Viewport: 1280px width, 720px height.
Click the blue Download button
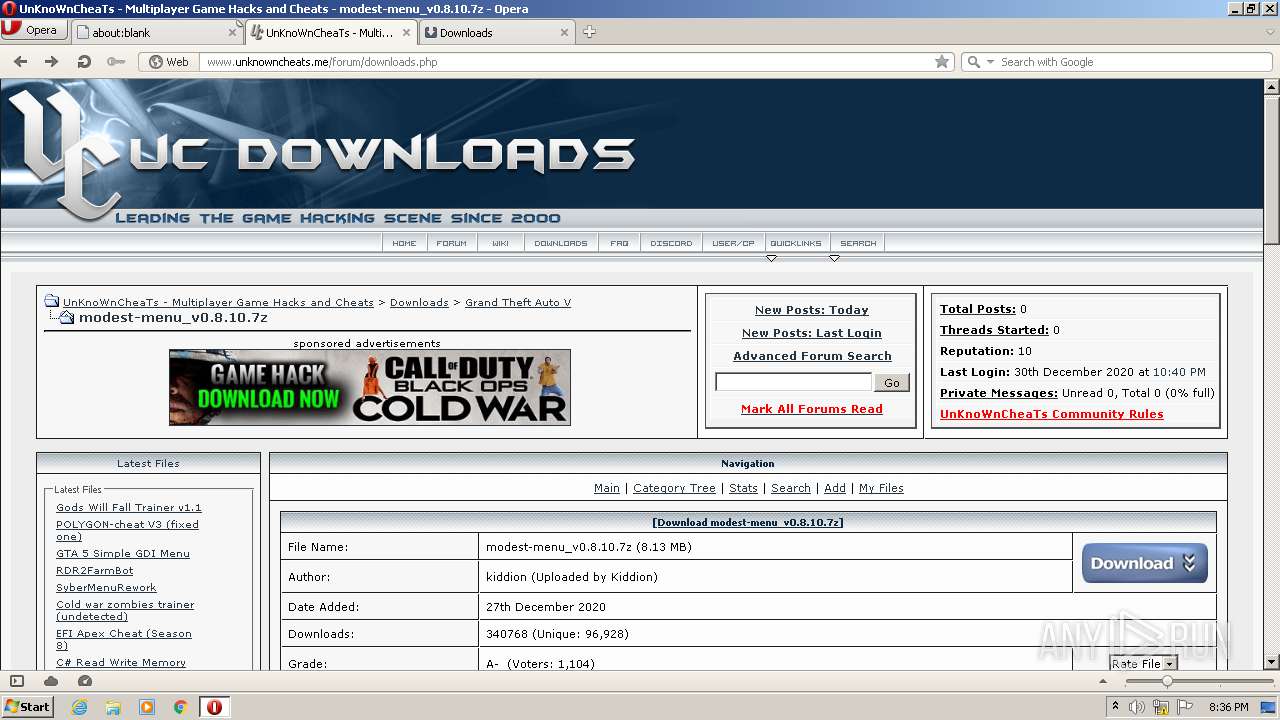point(1145,563)
